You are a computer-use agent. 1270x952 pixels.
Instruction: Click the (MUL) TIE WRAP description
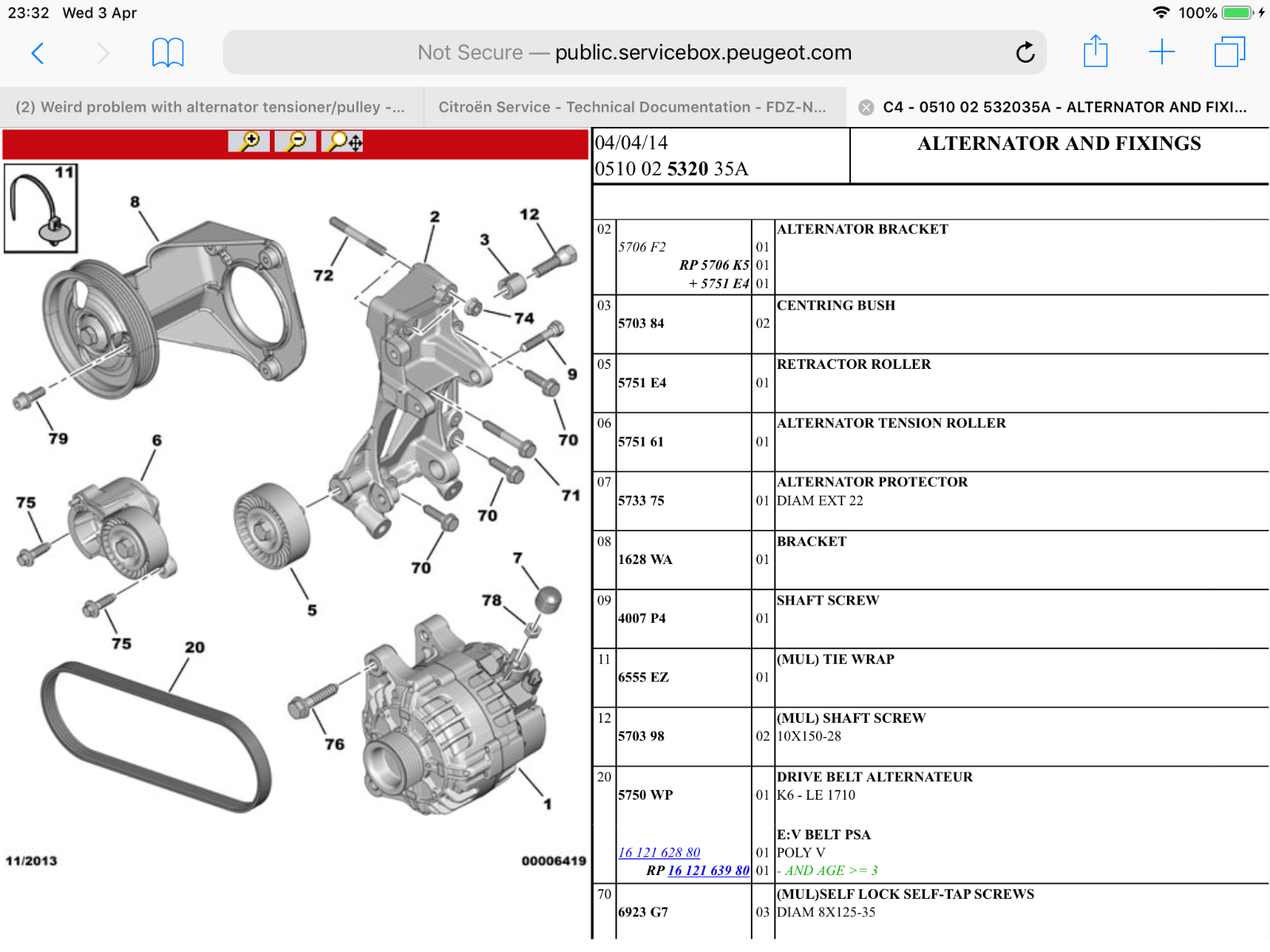(x=836, y=659)
